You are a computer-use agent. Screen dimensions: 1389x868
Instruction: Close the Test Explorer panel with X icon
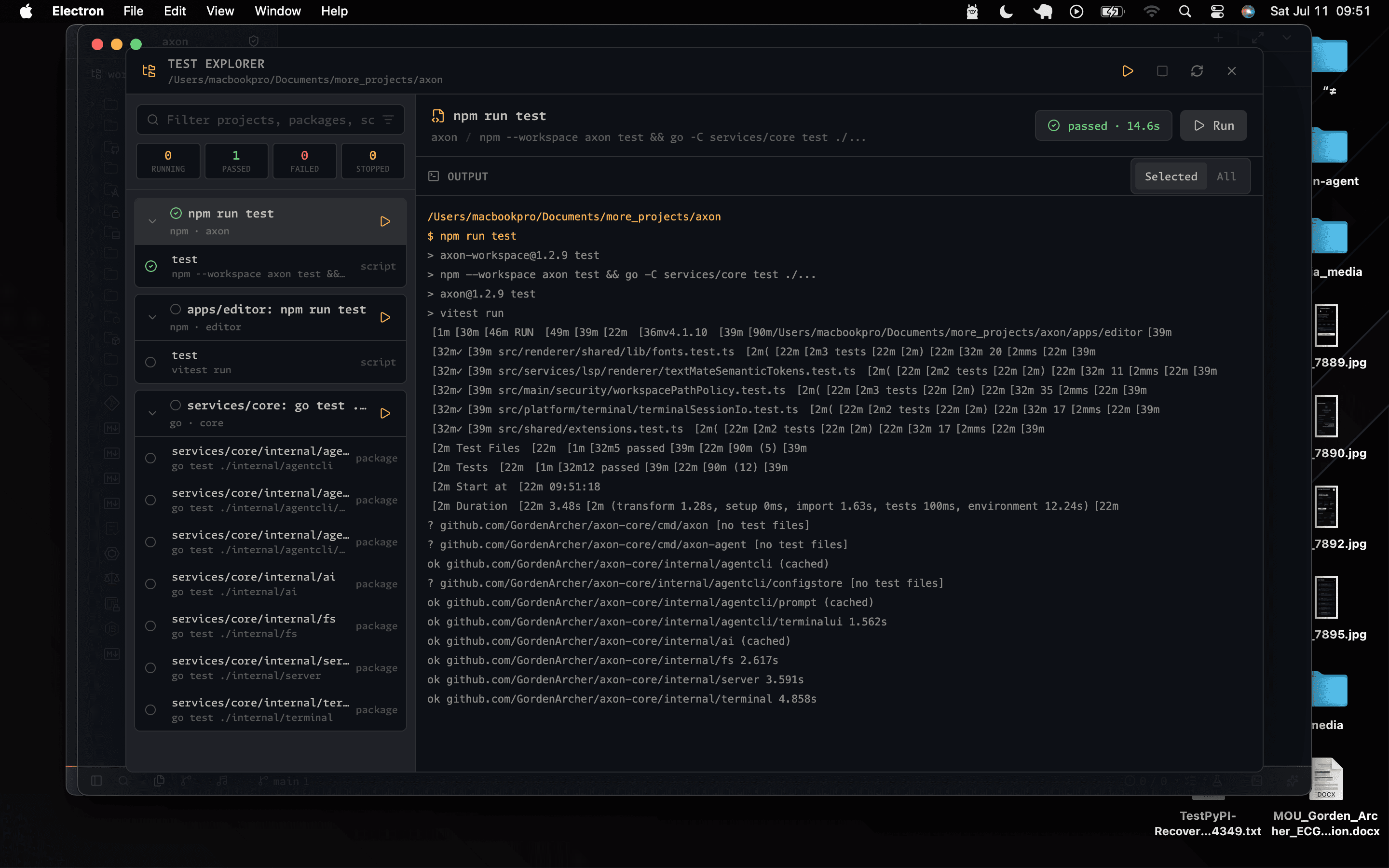tap(1232, 71)
